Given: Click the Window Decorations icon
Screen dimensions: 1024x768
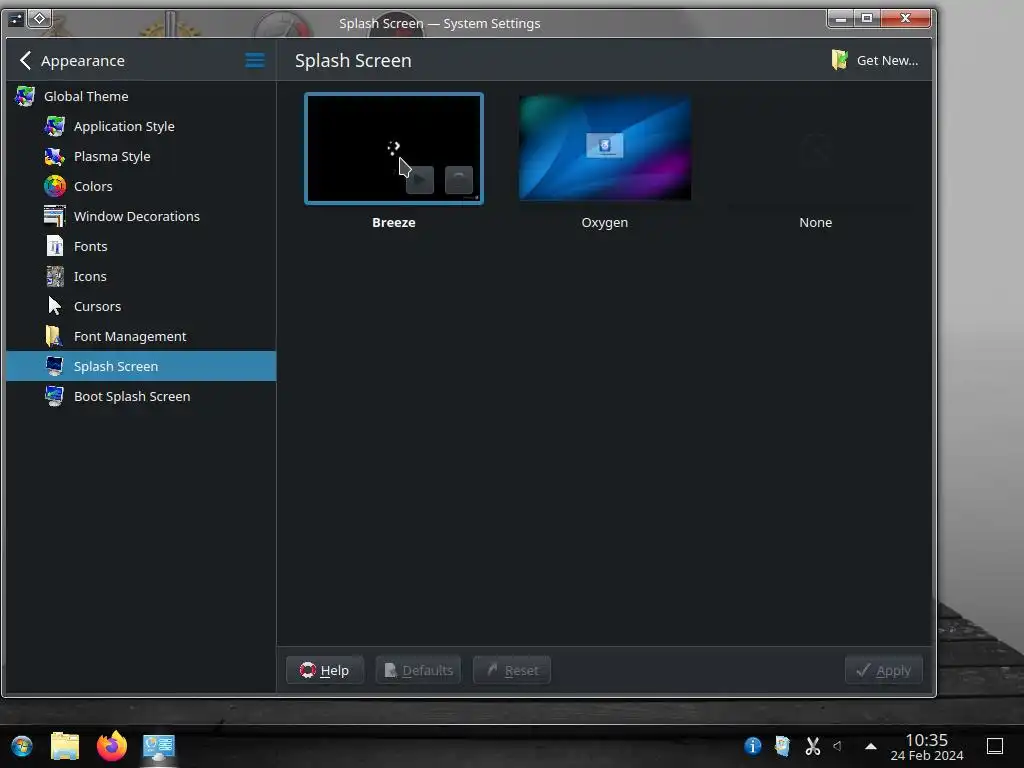Looking at the screenshot, I should point(55,216).
